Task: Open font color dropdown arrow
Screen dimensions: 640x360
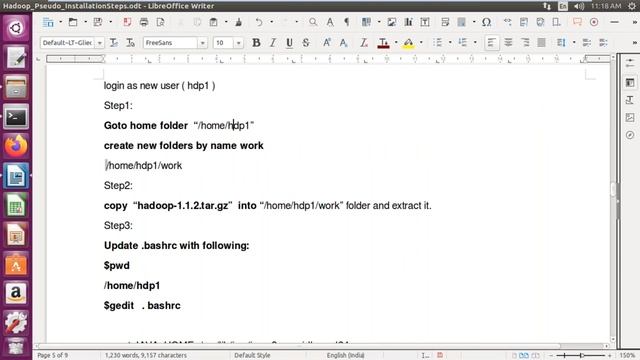Action: (x=396, y=42)
